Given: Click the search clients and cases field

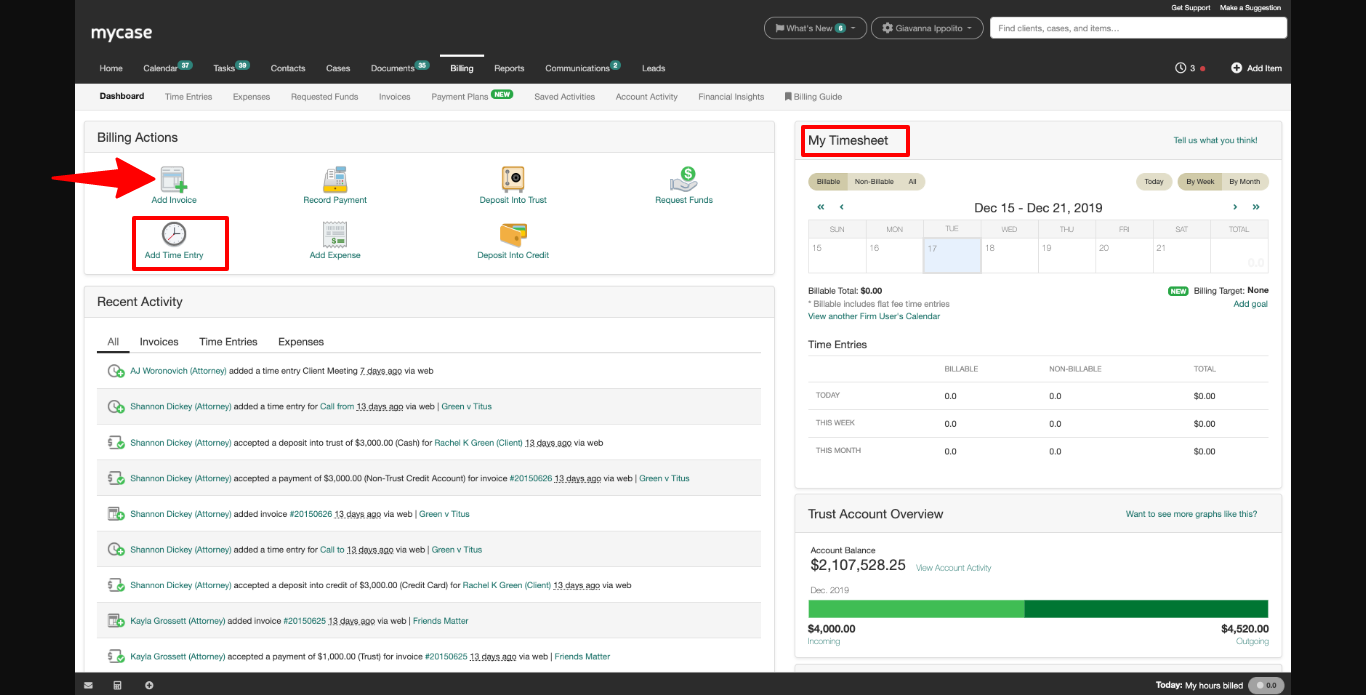Looking at the screenshot, I should click(1138, 28).
